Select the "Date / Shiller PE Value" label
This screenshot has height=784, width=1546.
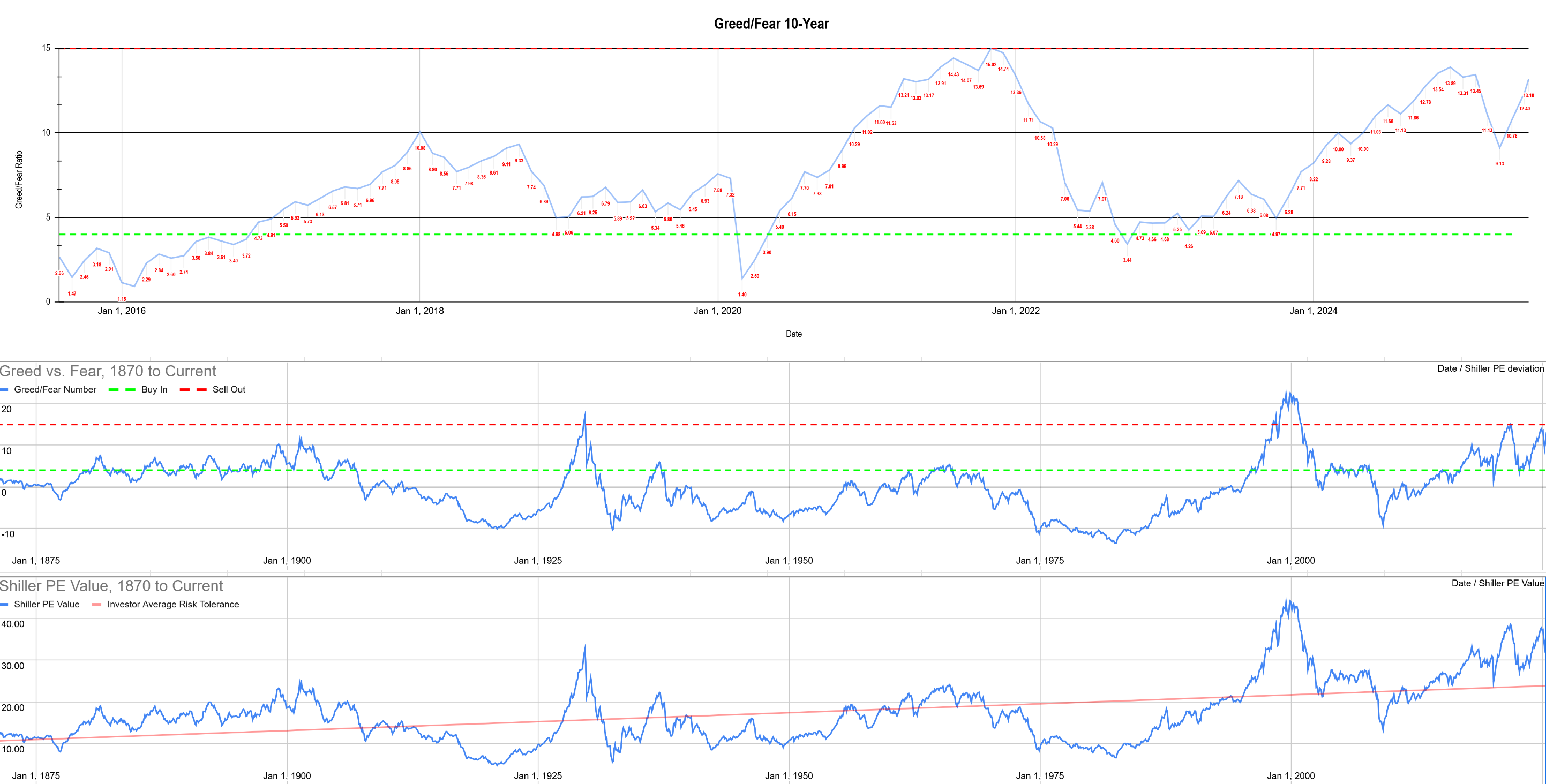[1497, 583]
